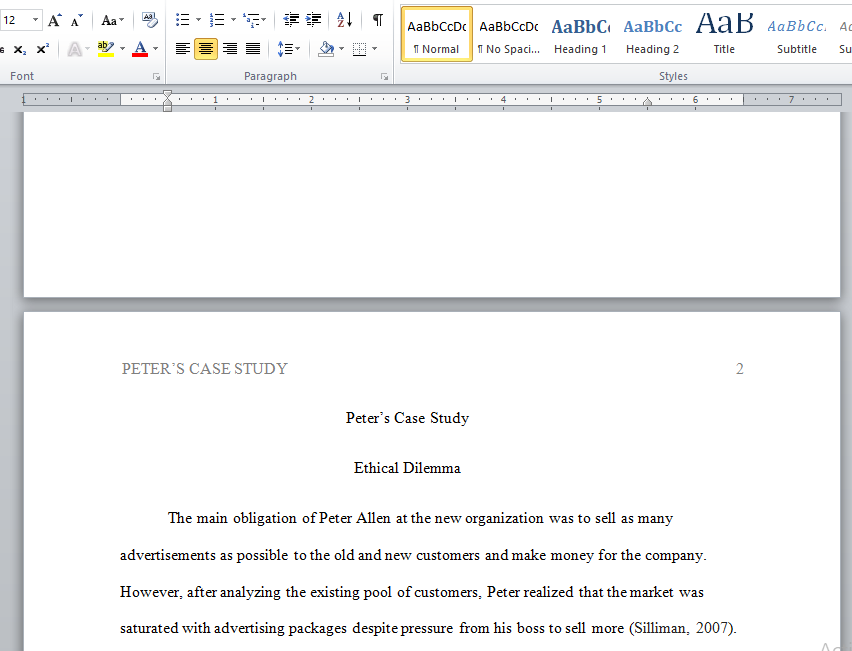The height and width of the screenshot is (651, 852).
Task: Open the Shading dropdown arrow
Action: pyautogui.click(x=341, y=49)
